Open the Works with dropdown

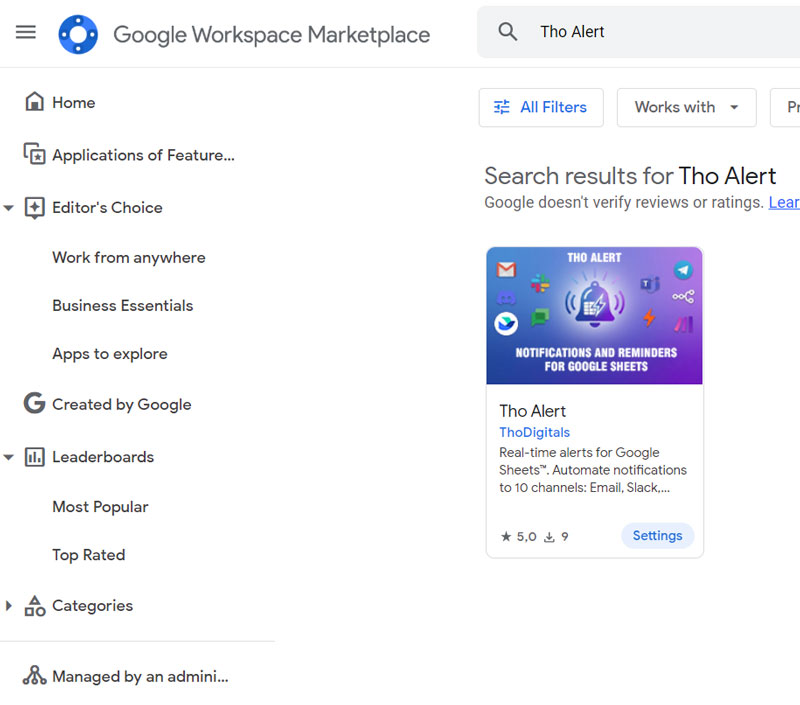click(686, 107)
